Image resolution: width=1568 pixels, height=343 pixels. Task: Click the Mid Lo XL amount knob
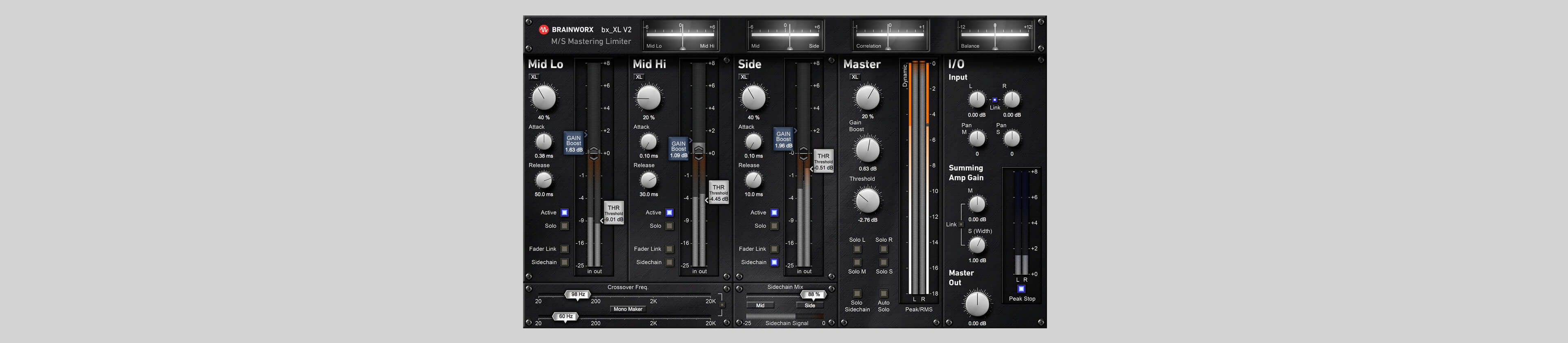543,97
